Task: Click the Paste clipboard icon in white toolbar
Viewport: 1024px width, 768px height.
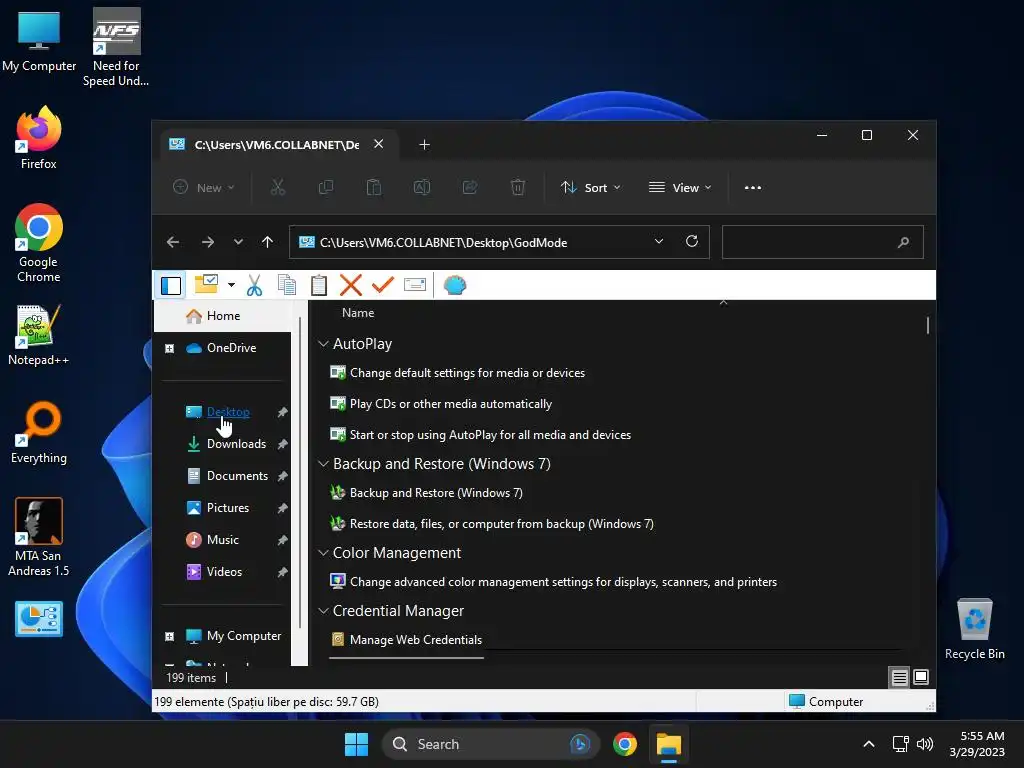Action: pyautogui.click(x=319, y=285)
